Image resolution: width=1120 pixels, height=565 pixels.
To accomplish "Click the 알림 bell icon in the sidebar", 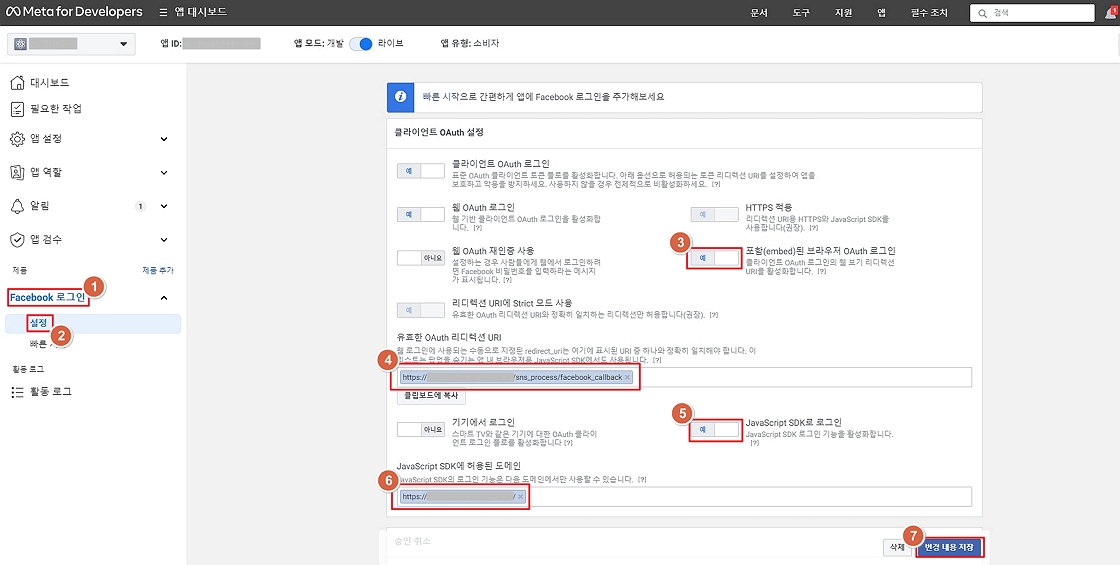I will 17,206.
